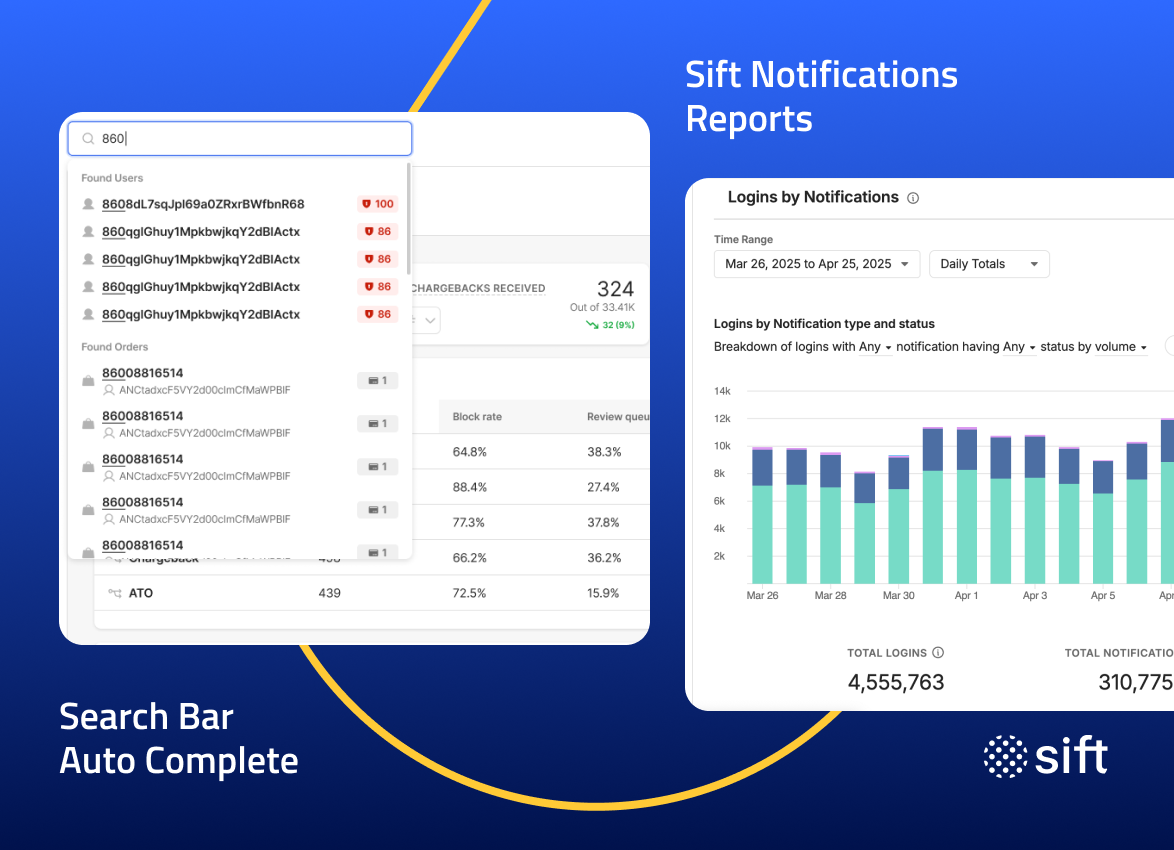Click the Out of 33.41K text
The width and height of the screenshot is (1174, 850).
coord(602,307)
